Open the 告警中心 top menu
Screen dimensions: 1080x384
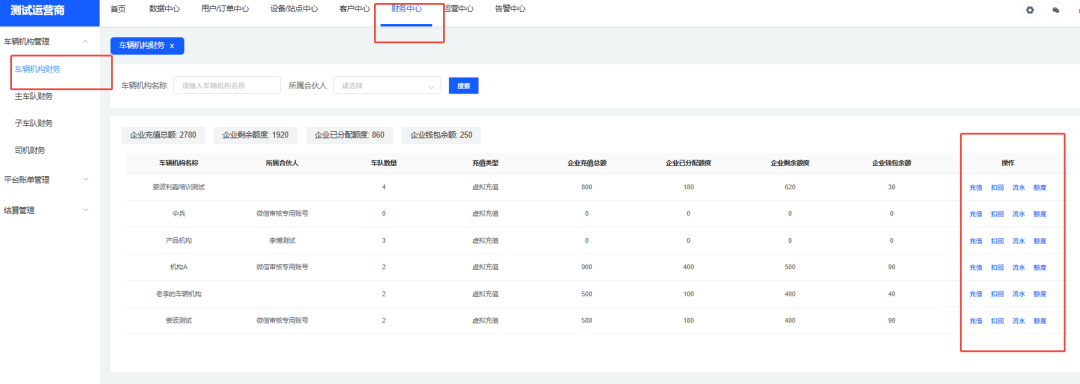[x=510, y=9]
